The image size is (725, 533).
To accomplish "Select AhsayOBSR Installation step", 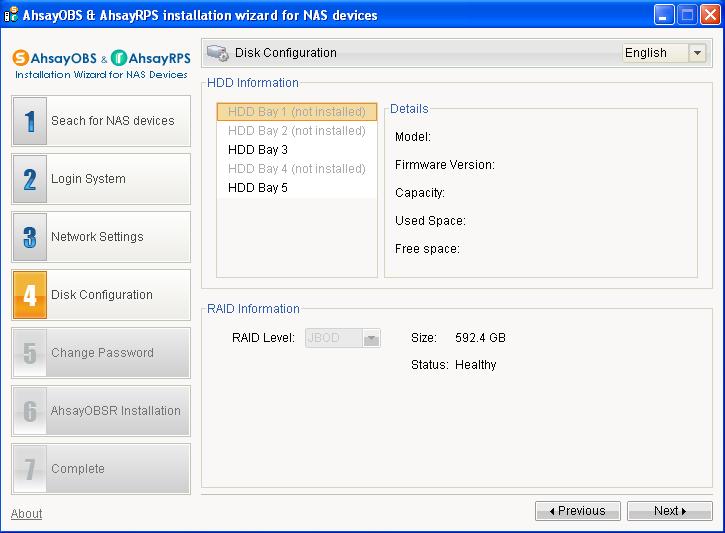I will 101,411.
